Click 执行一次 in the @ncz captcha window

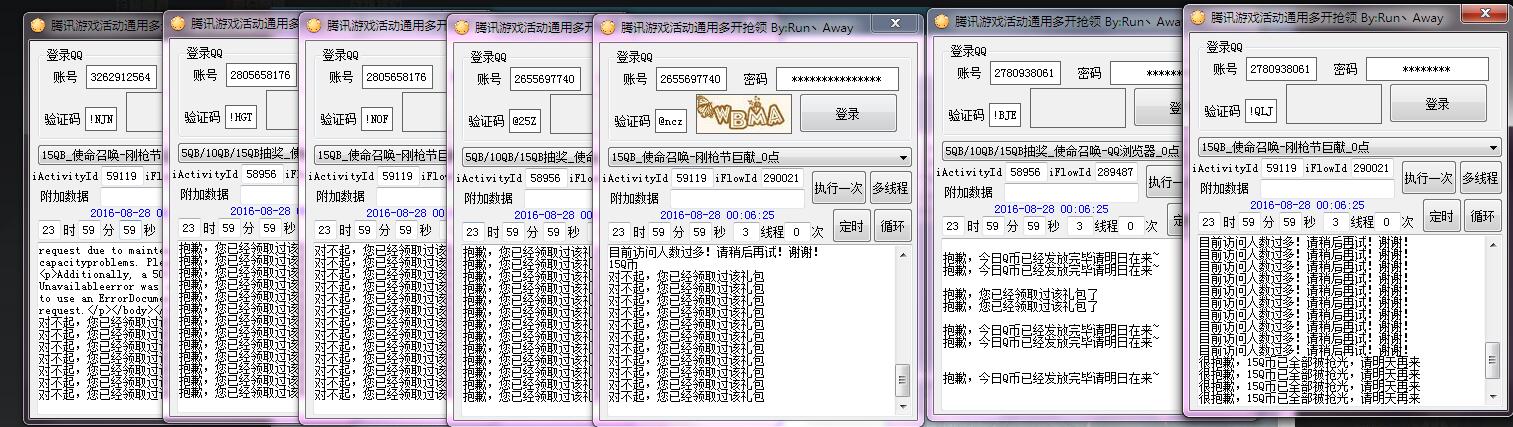[x=838, y=187]
